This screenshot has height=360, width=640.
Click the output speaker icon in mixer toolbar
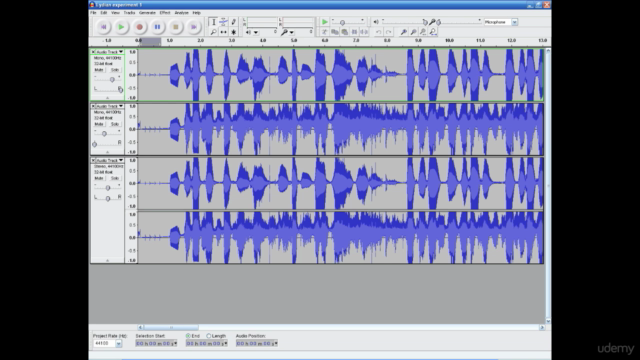click(376, 22)
